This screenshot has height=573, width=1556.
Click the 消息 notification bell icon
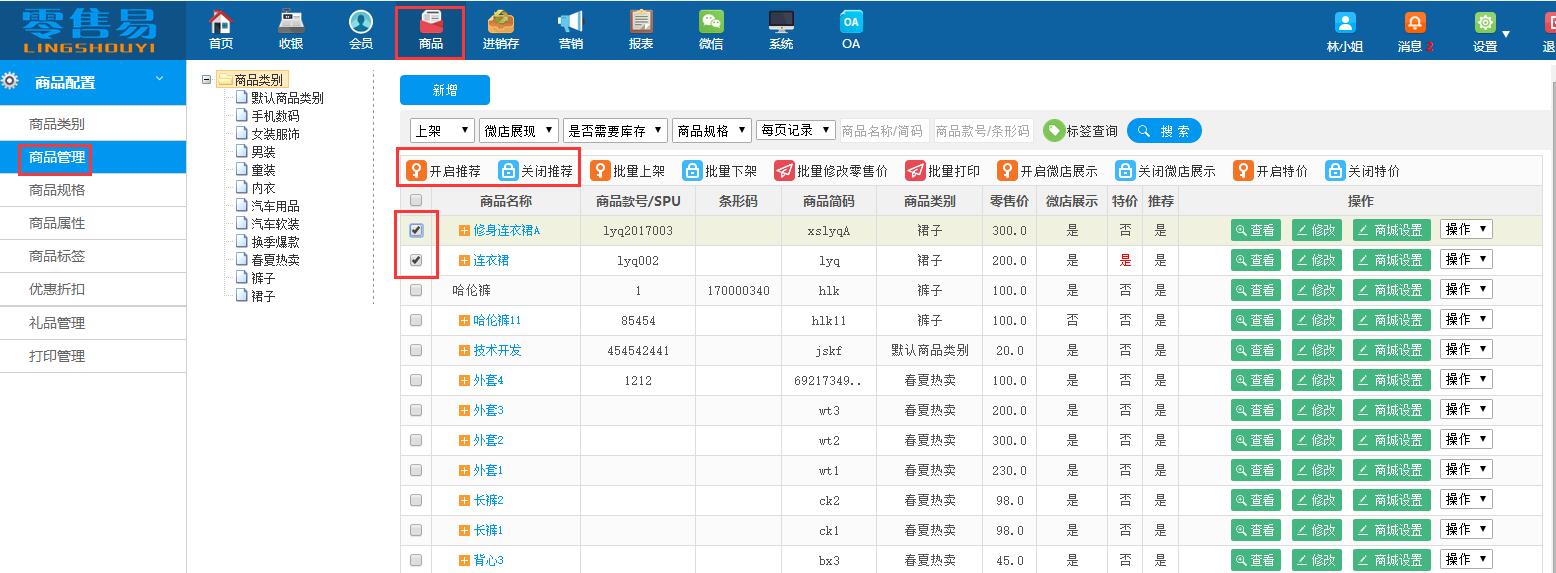click(1414, 24)
